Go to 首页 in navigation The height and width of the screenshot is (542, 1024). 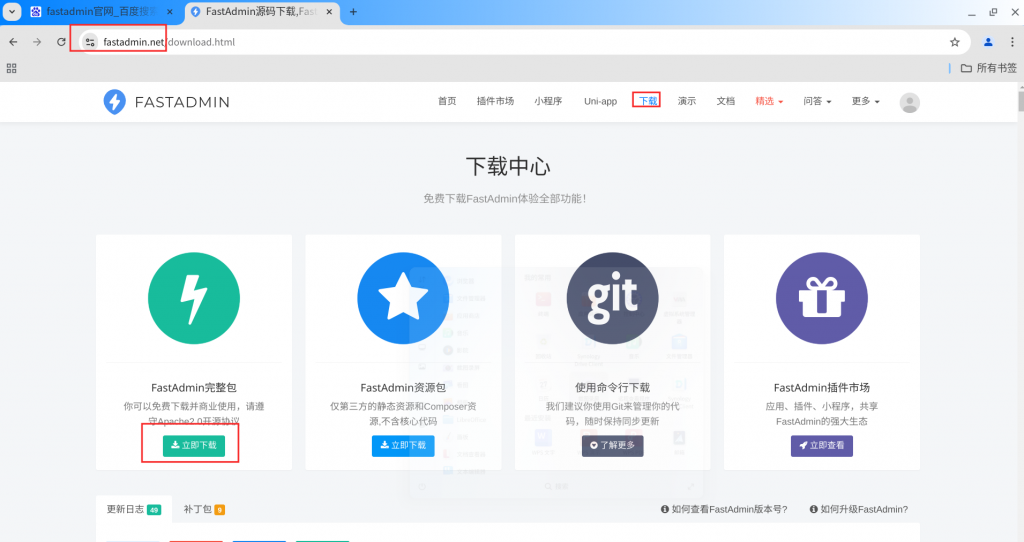[x=447, y=101]
